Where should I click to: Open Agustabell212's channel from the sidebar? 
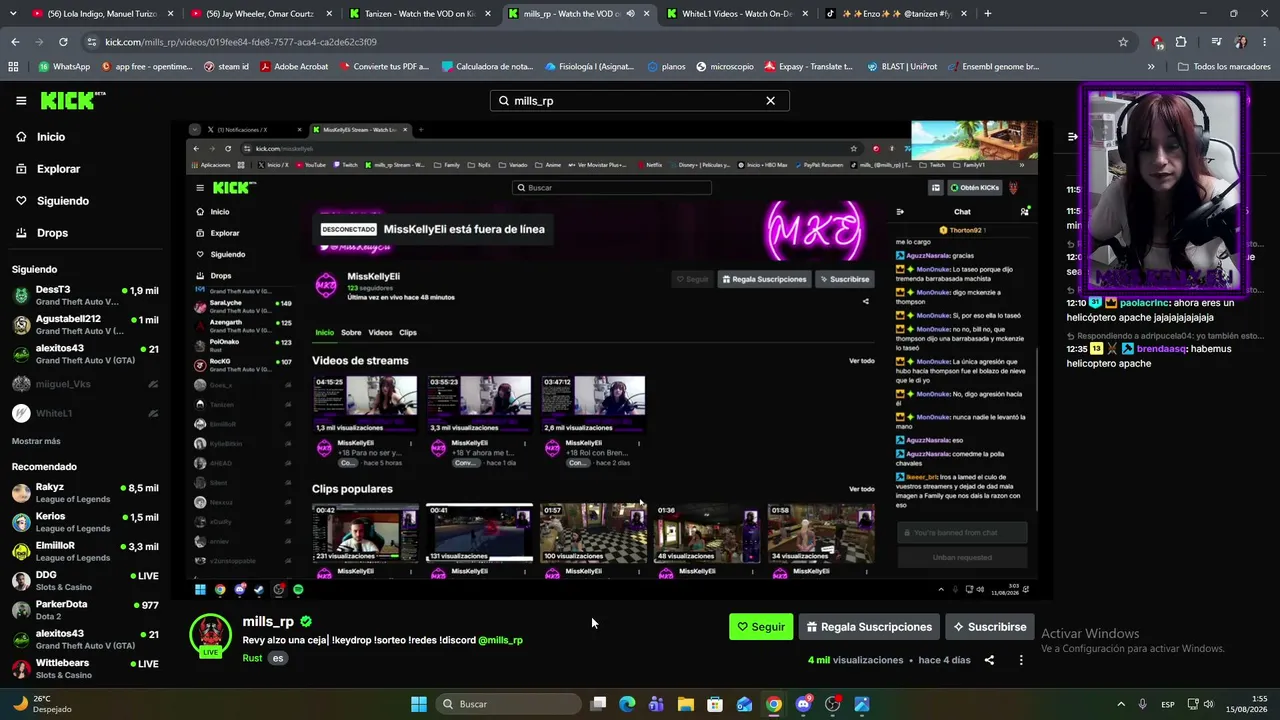point(85,325)
